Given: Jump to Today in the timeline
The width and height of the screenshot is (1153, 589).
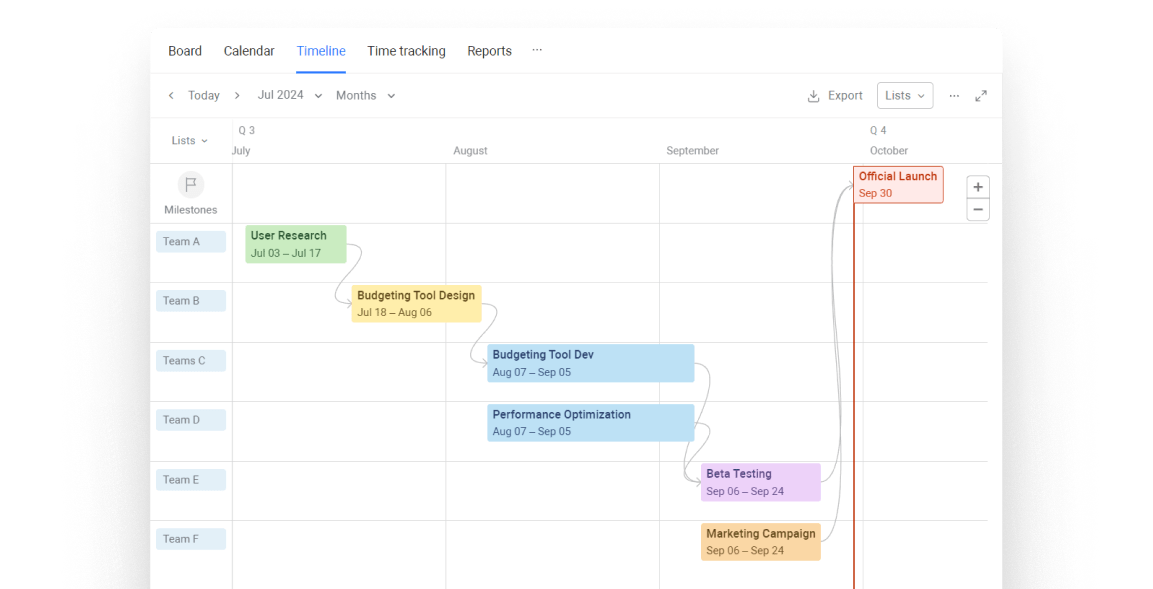Looking at the screenshot, I should point(204,96).
